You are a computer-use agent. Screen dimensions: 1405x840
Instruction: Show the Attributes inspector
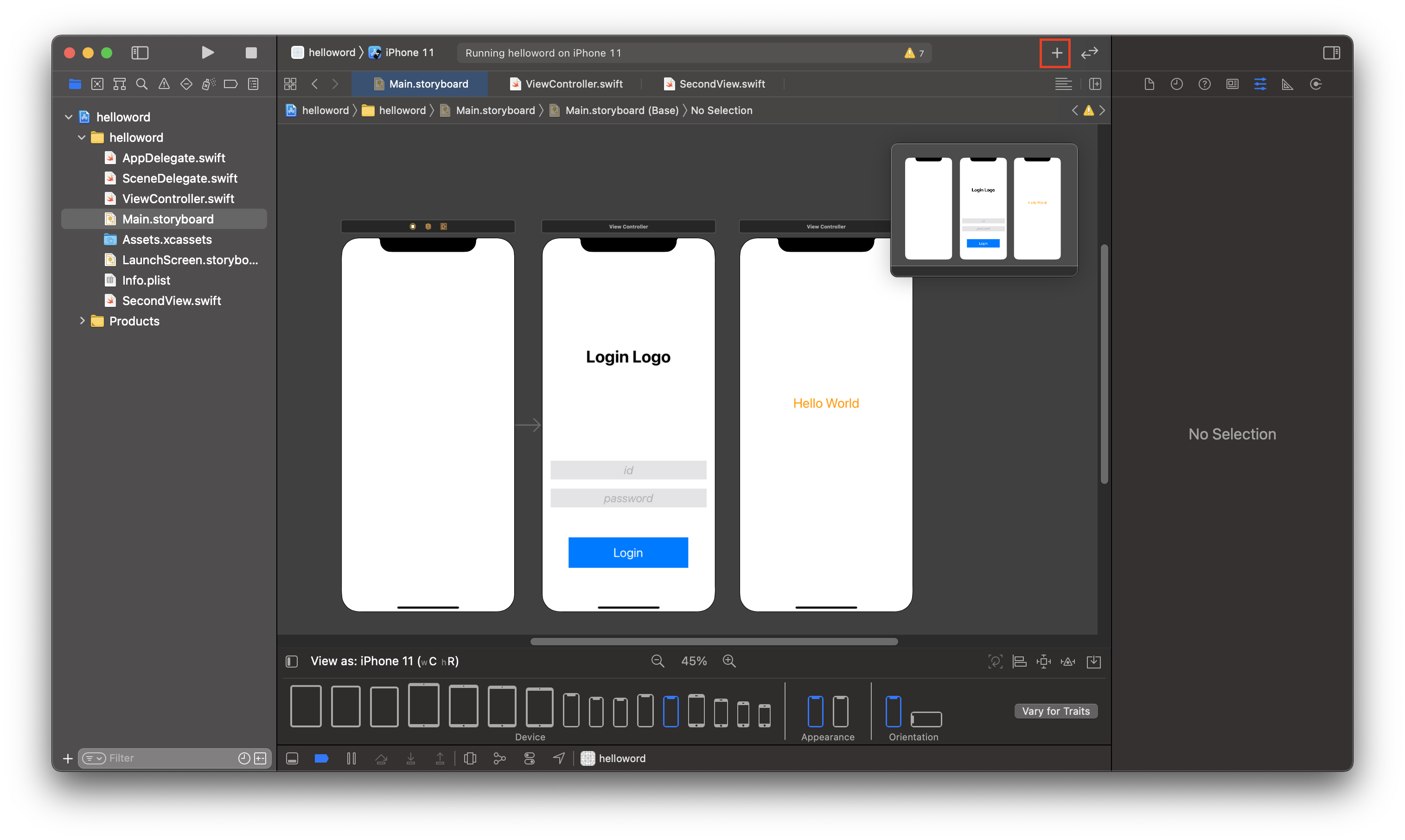1260,84
